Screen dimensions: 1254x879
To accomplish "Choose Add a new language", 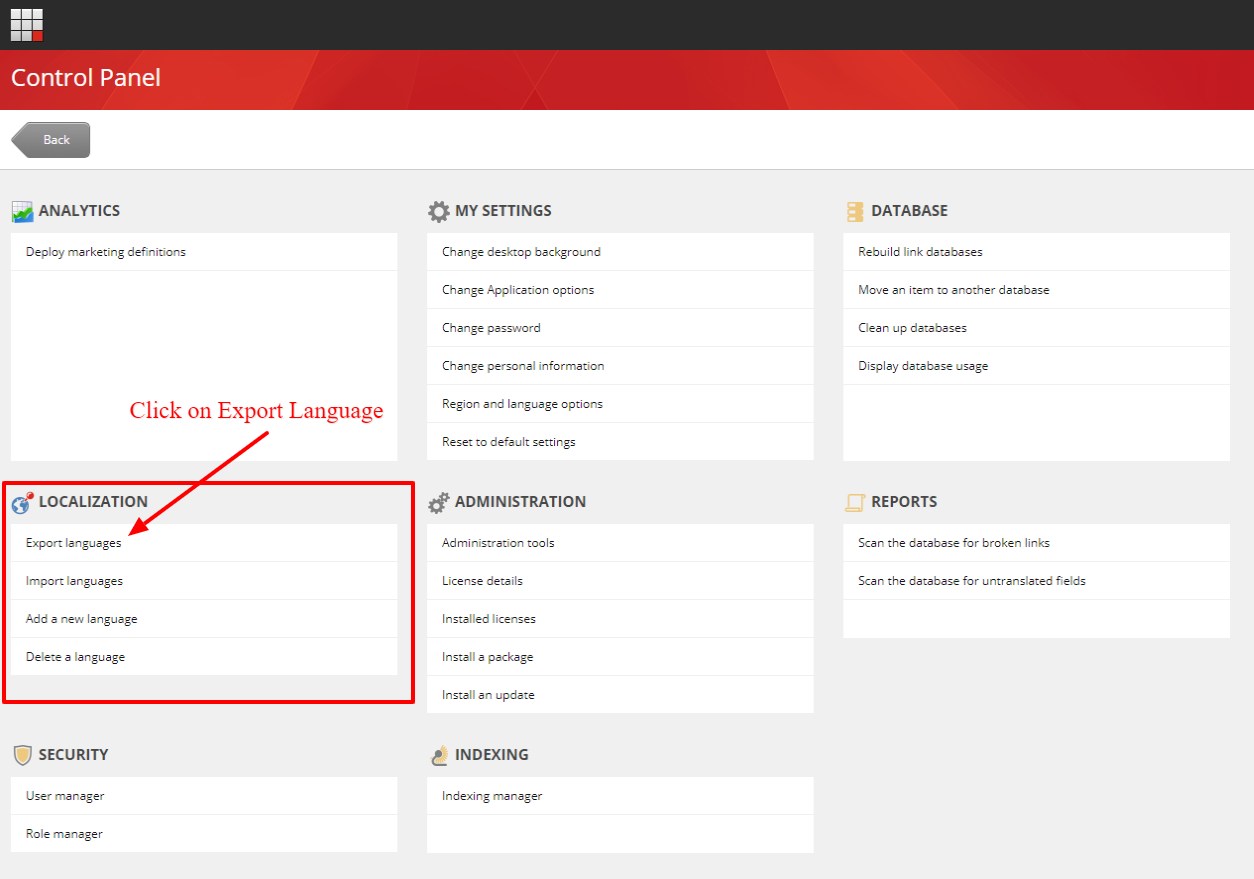I will tap(82, 619).
